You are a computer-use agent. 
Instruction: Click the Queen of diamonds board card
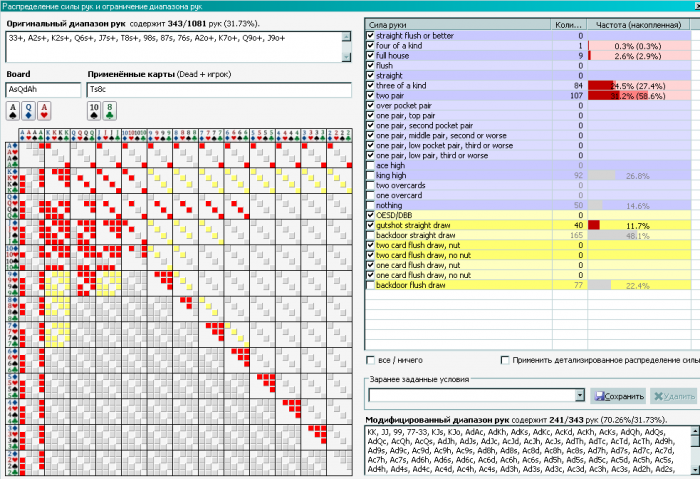[x=29, y=111]
